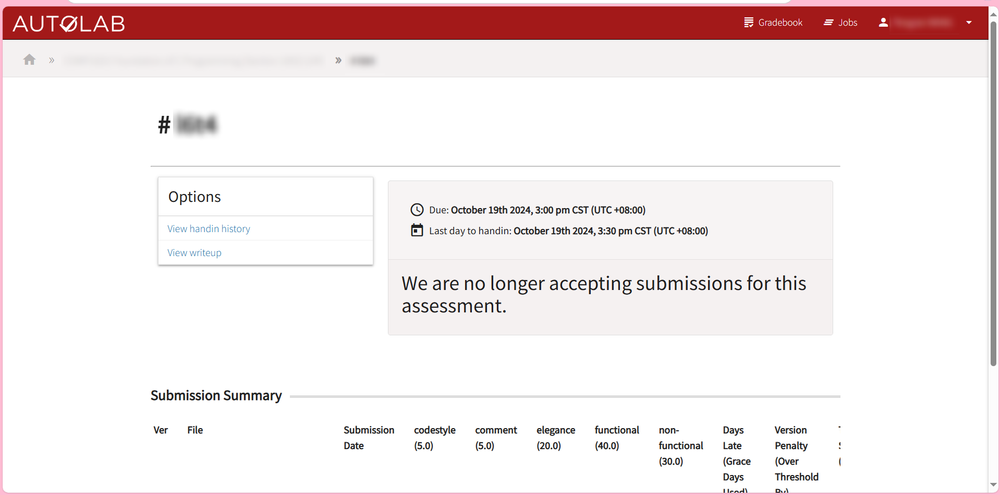The image size is (1000, 495).
Task: Click the no longer accepting submissions message
Action: pyautogui.click(x=604, y=294)
